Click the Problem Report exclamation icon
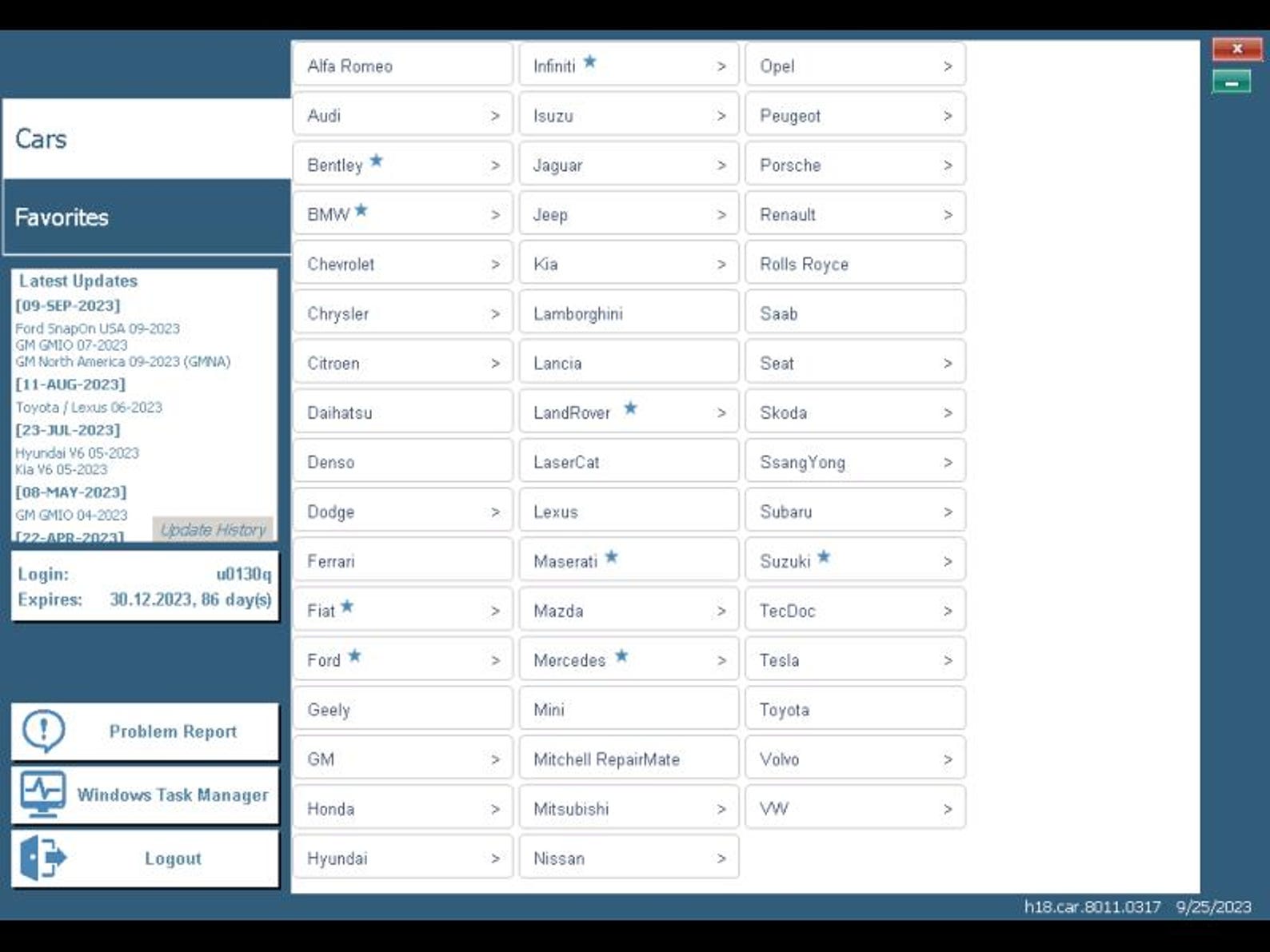Viewport: 1270px width, 952px height. [43, 731]
